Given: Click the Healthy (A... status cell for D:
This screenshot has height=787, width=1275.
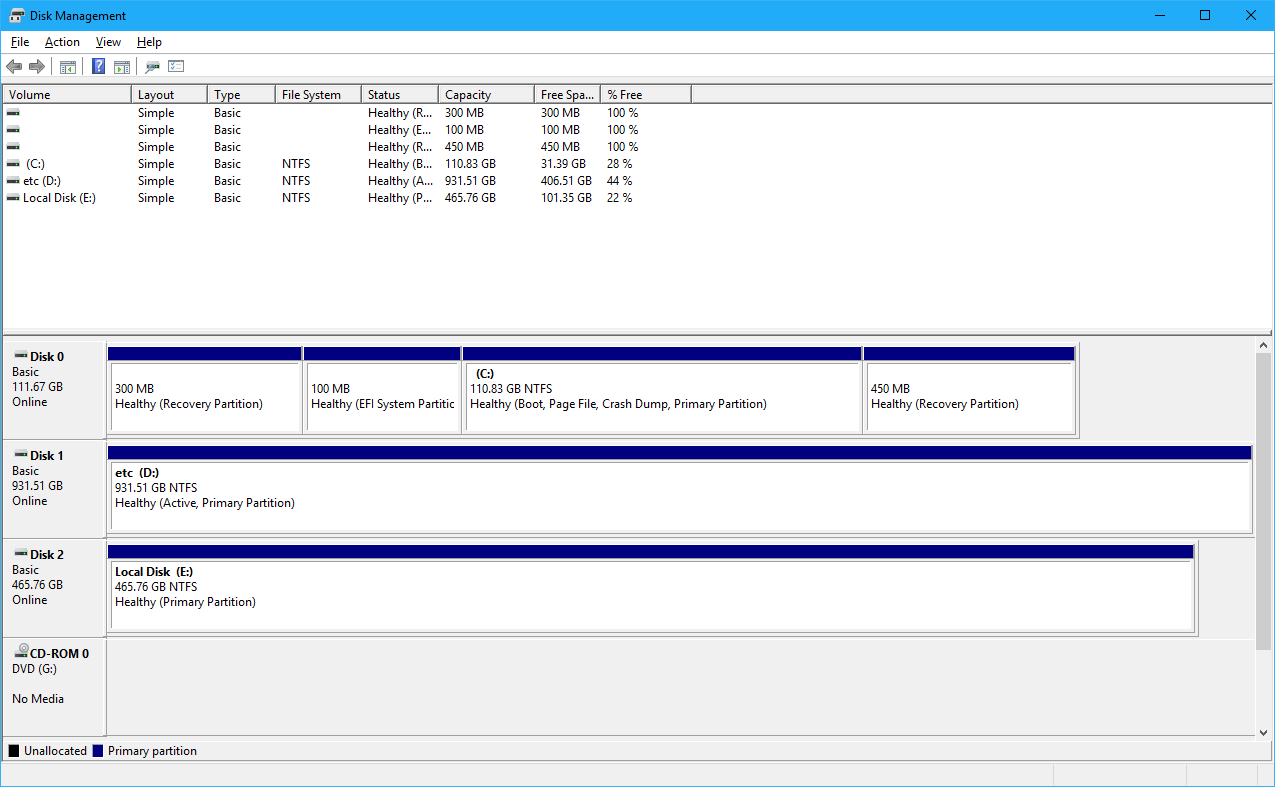Looking at the screenshot, I should (401, 181).
